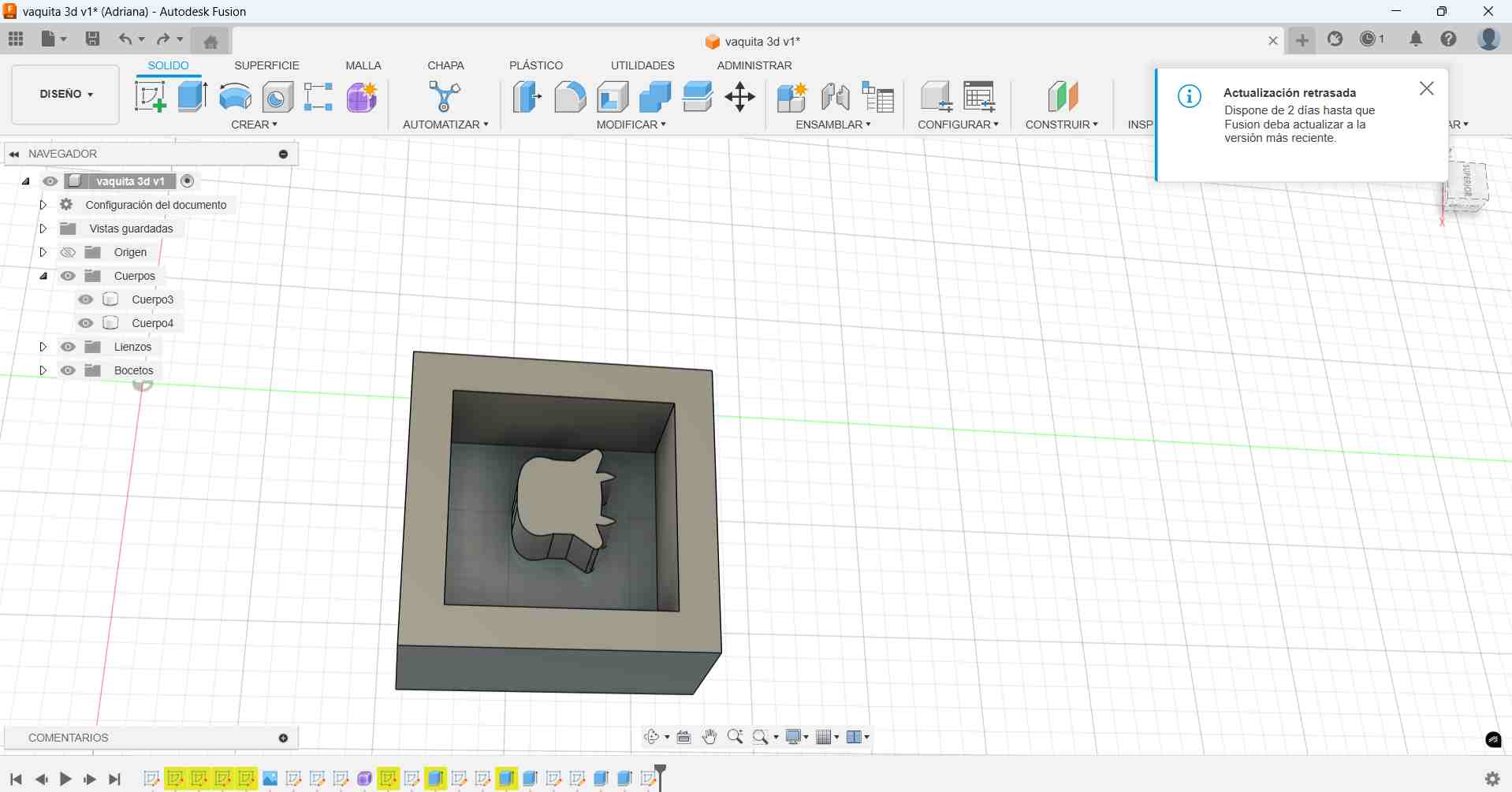1512x792 pixels.
Task: Toggle visibility of Origen folder
Action: tap(69, 252)
